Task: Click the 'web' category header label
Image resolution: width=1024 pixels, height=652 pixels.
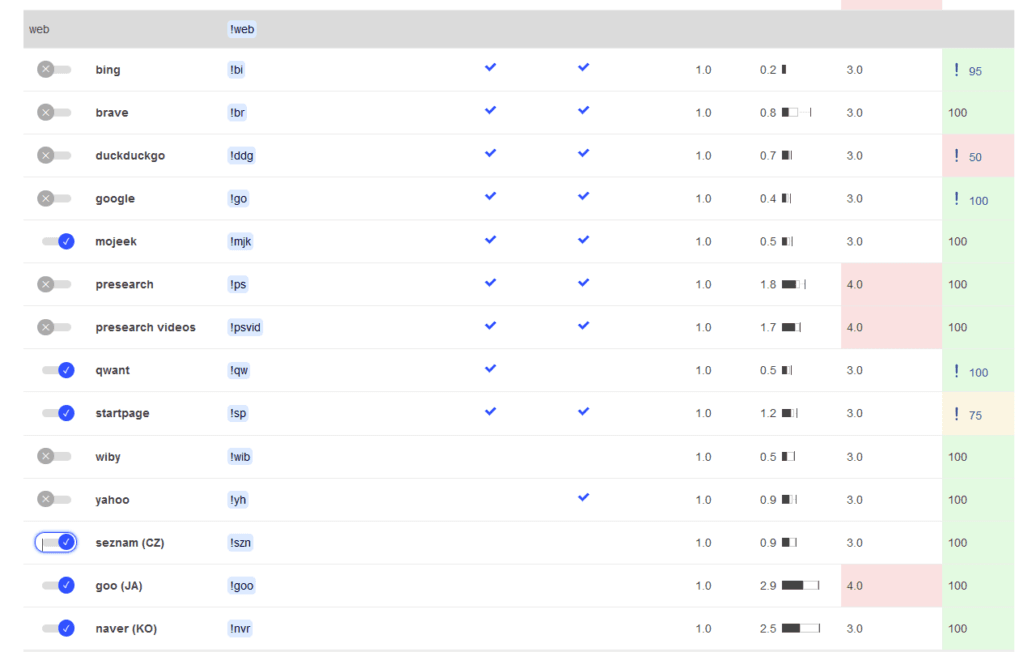Action: click(x=39, y=29)
